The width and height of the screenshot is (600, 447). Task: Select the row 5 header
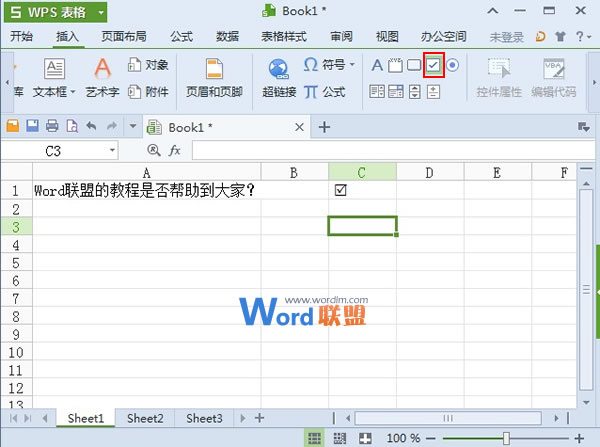(x=16, y=263)
